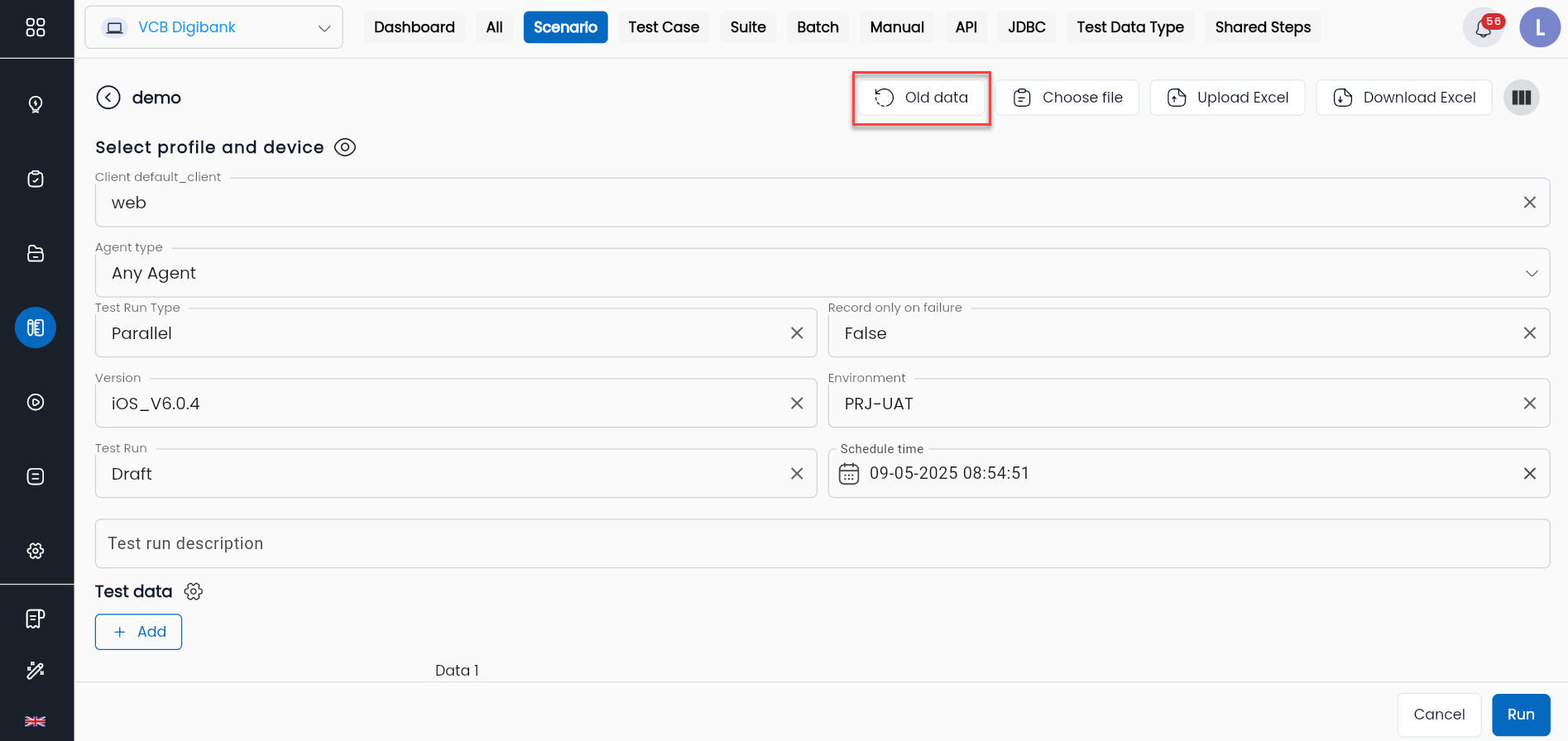The width and height of the screenshot is (1568, 741).
Task: Open the apps grid icon in sidebar
Action: coord(36,27)
